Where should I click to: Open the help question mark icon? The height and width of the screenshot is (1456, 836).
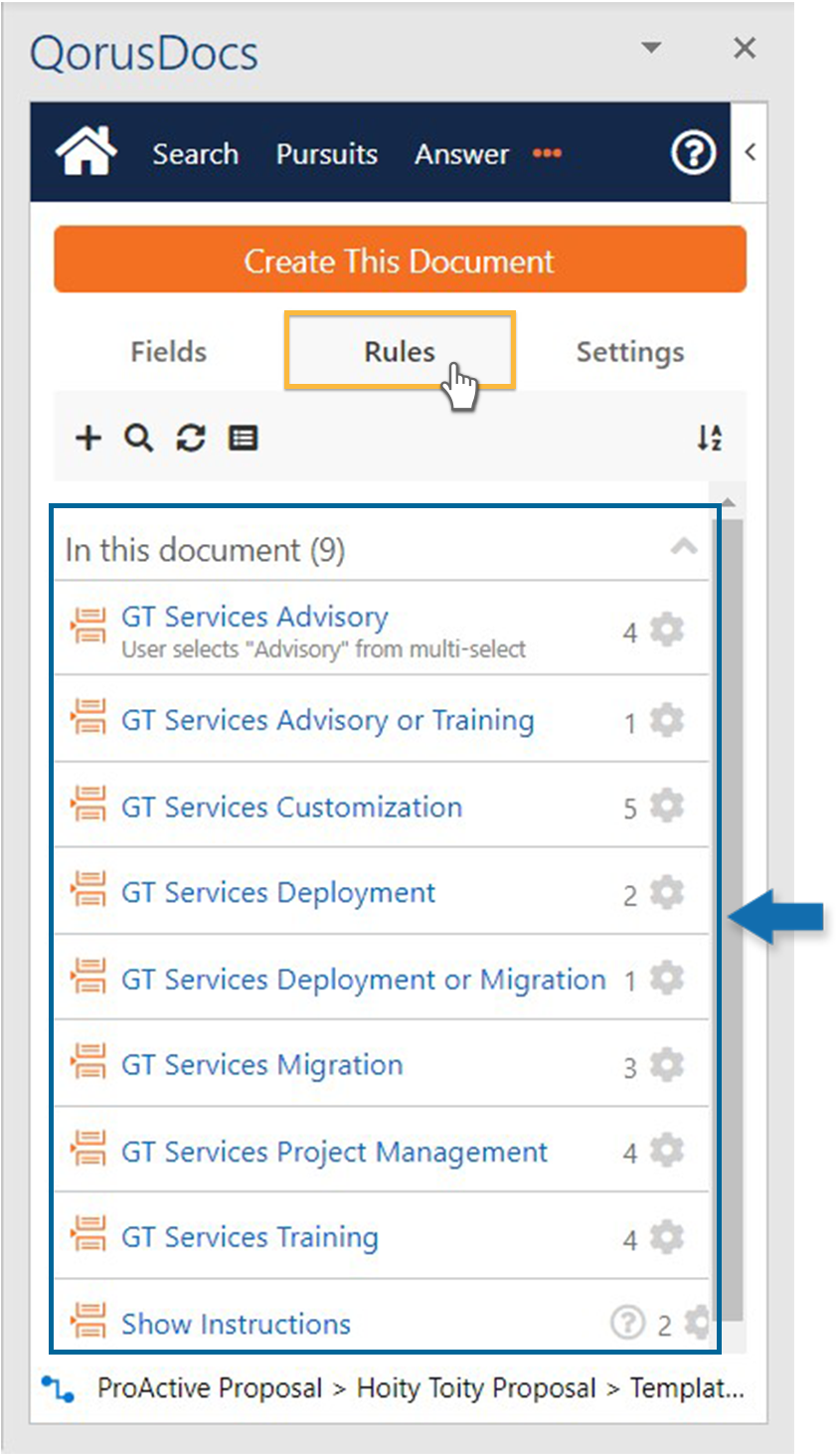coord(693,153)
